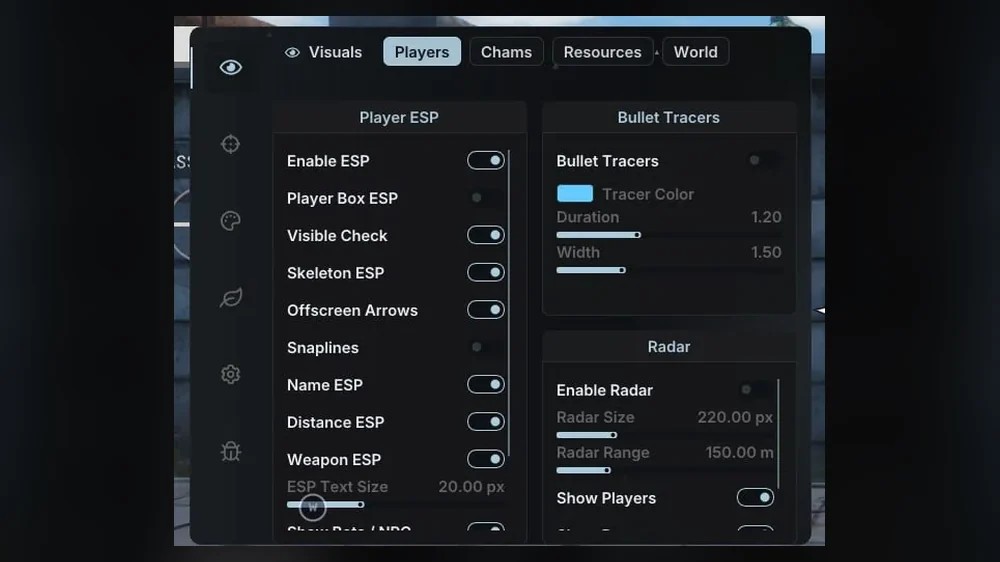Click the Width slider handle
This screenshot has height=562, width=1000.
coord(622,270)
